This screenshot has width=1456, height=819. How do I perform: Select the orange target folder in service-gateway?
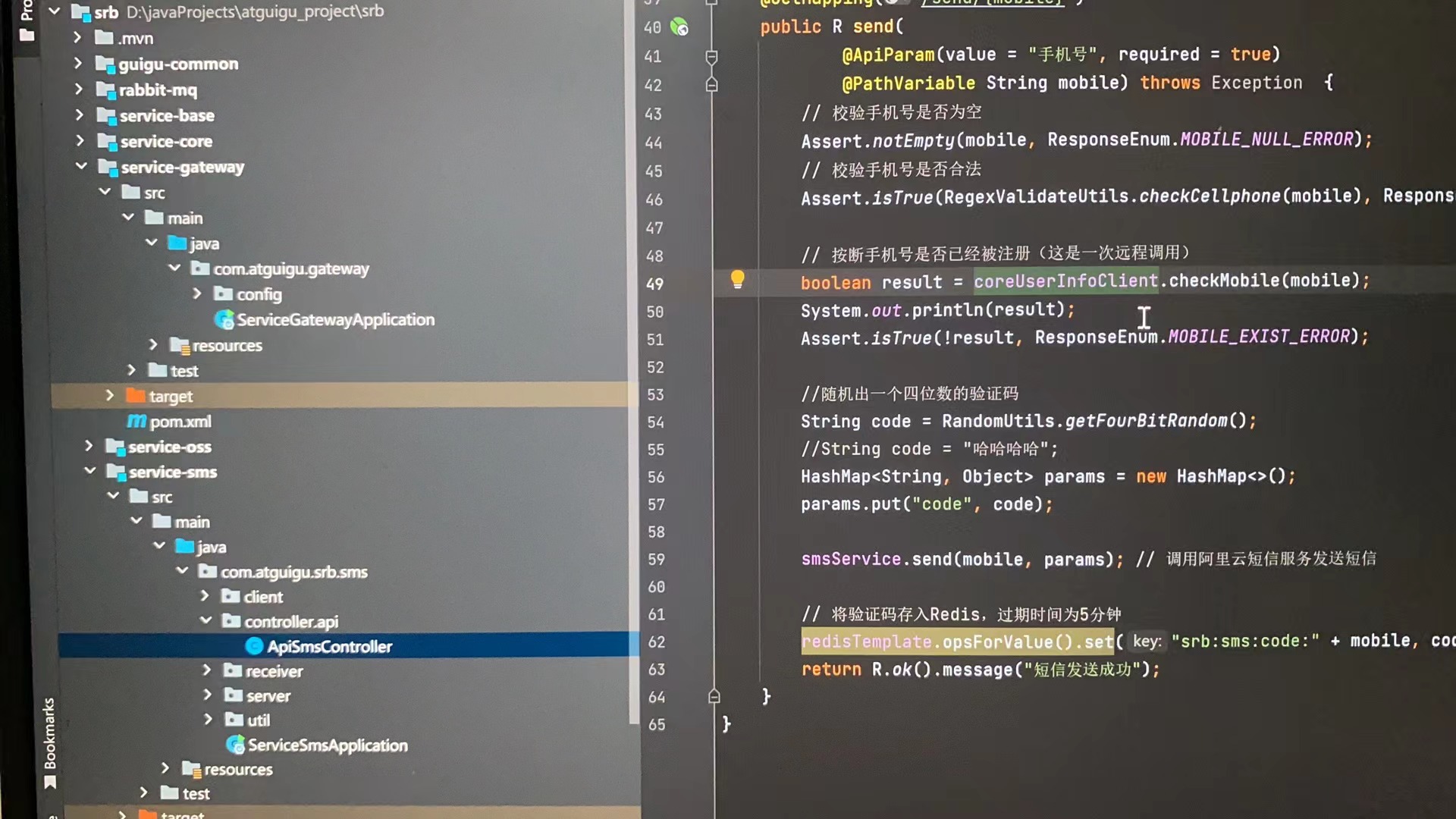click(x=159, y=396)
